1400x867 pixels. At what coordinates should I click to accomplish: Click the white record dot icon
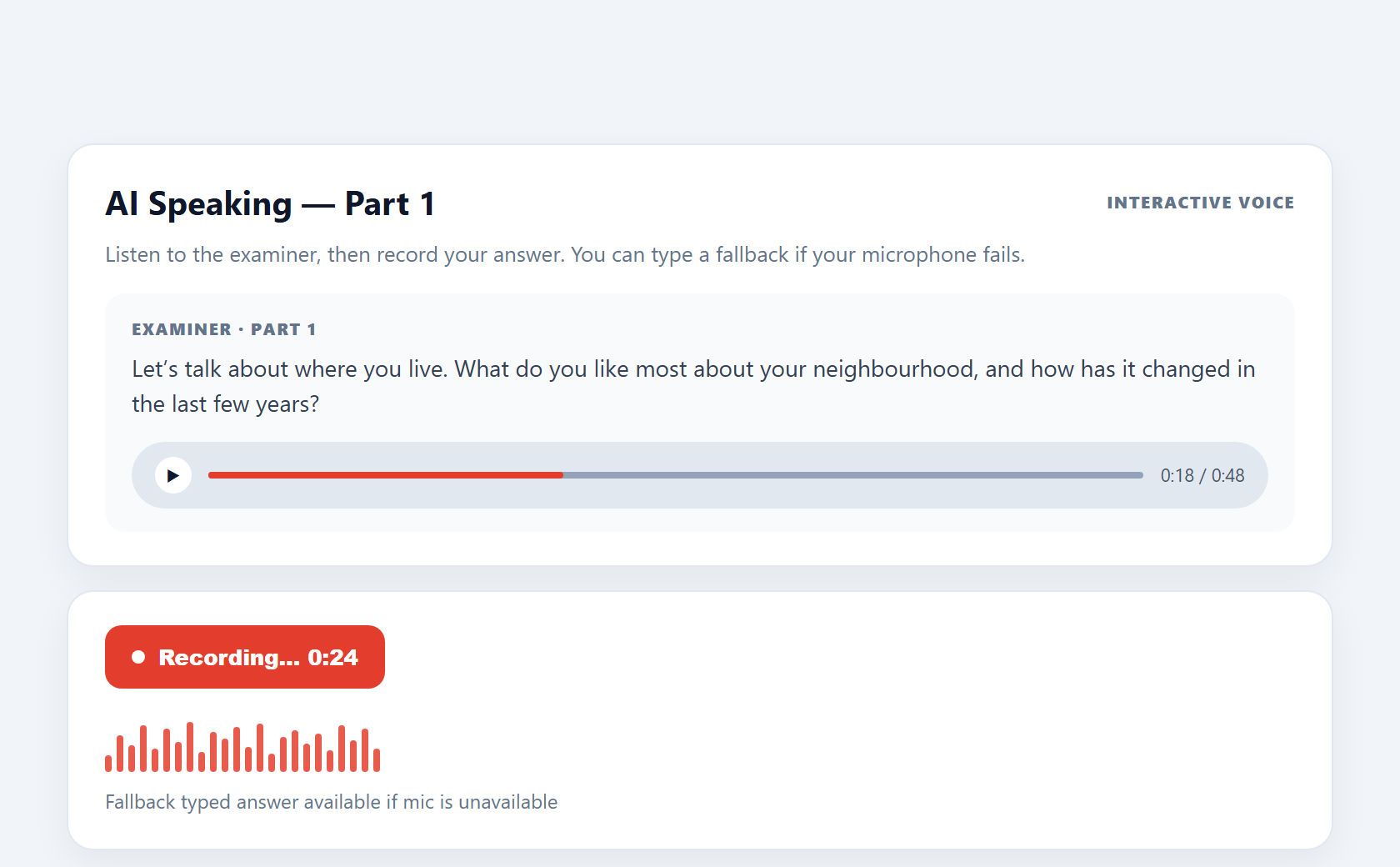point(138,657)
